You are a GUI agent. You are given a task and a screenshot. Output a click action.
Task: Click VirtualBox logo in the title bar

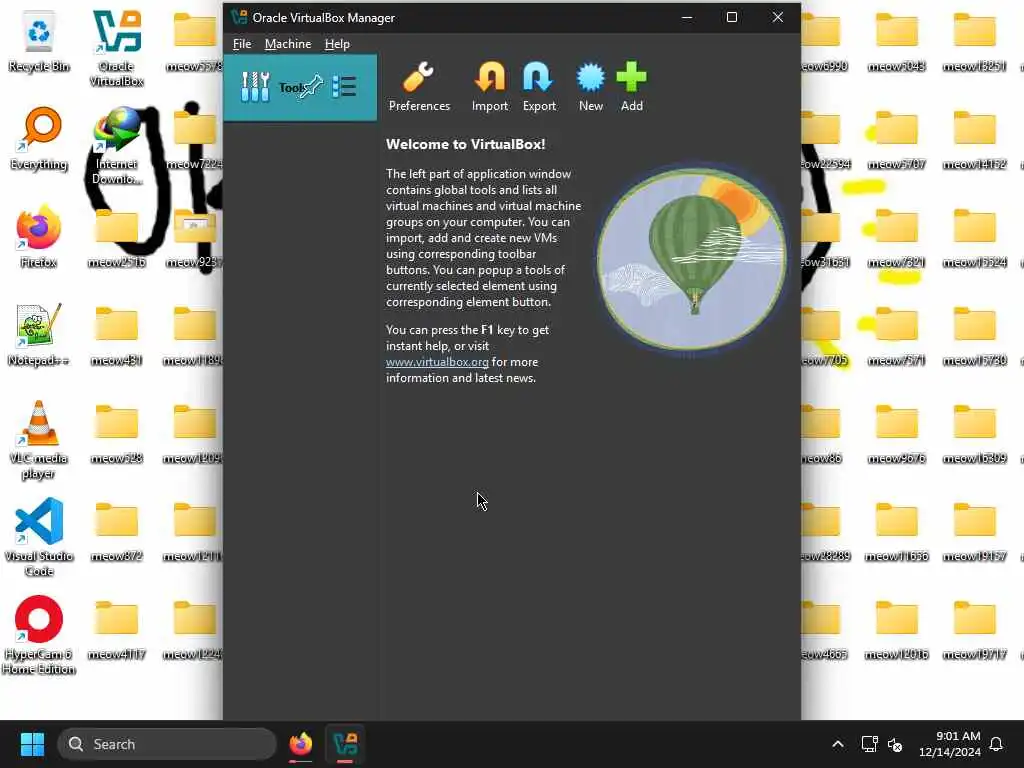click(x=239, y=18)
